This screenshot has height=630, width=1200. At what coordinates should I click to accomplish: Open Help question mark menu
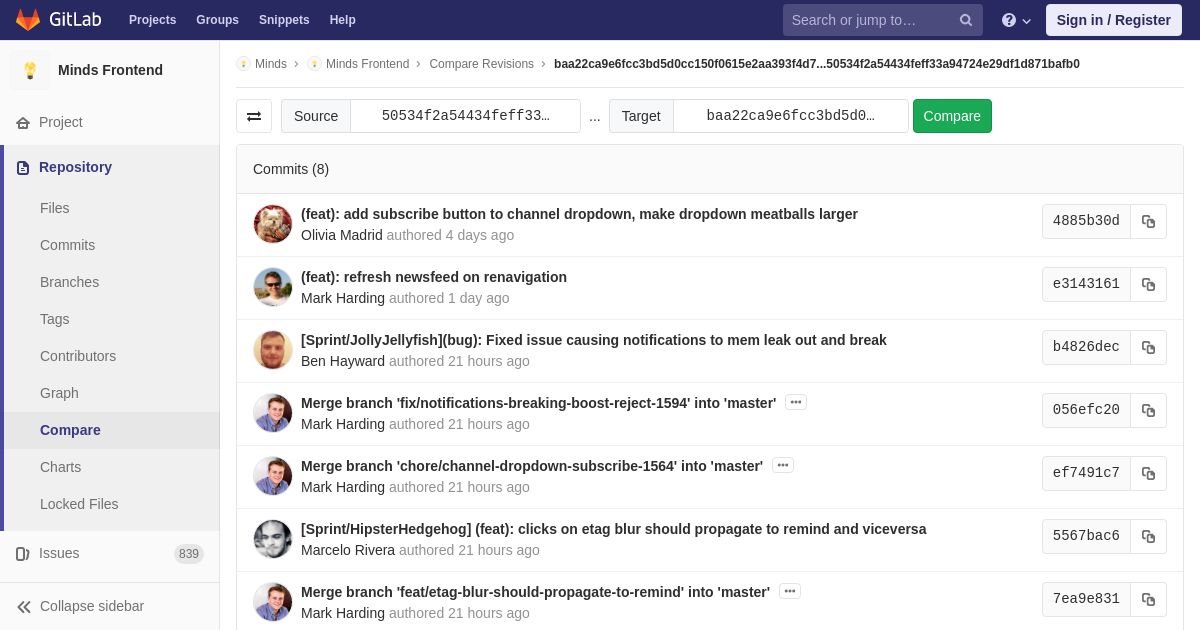[1016, 20]
